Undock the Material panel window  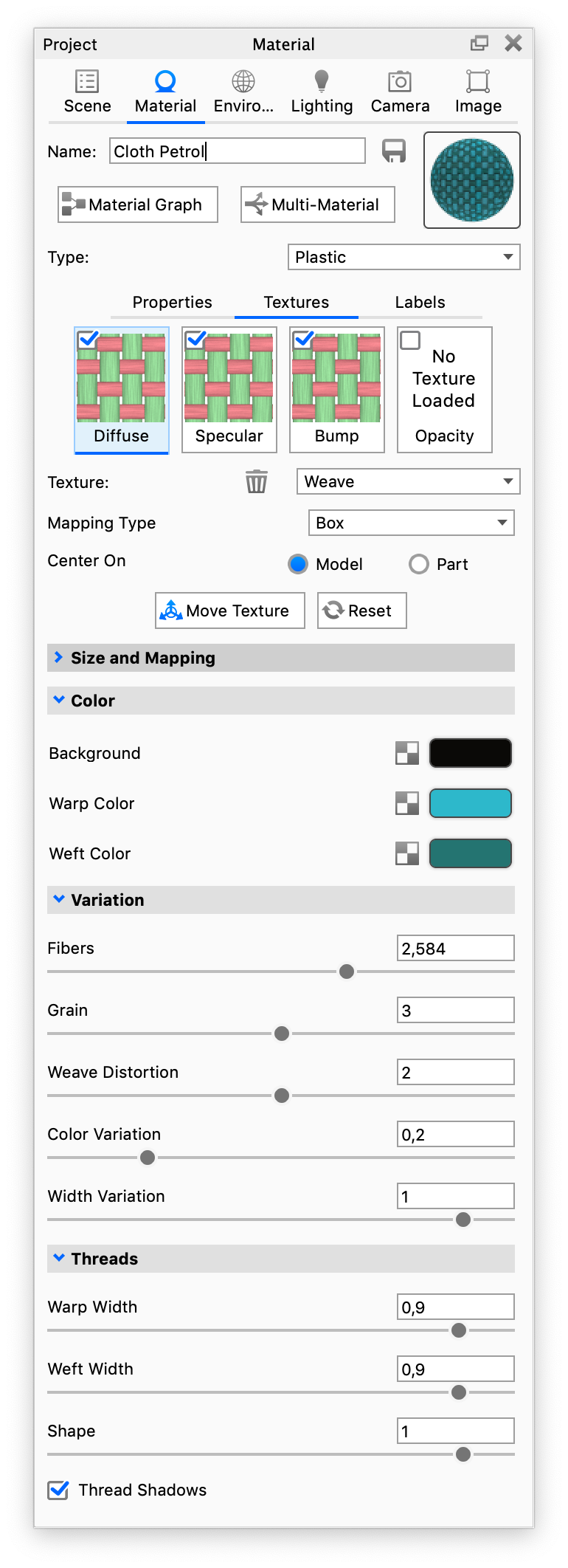479,44
